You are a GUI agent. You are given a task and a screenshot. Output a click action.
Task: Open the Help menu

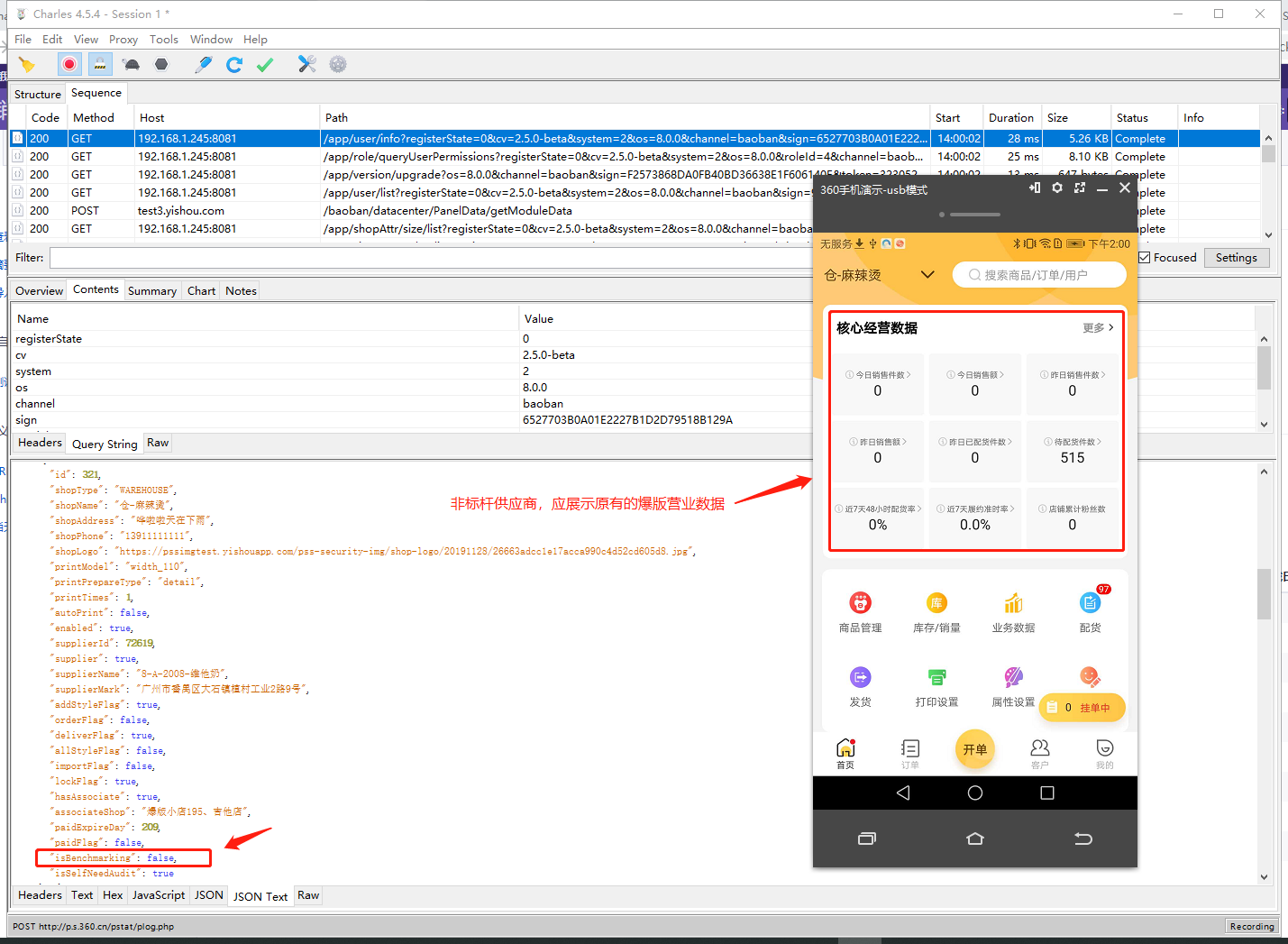pos(255,39)
